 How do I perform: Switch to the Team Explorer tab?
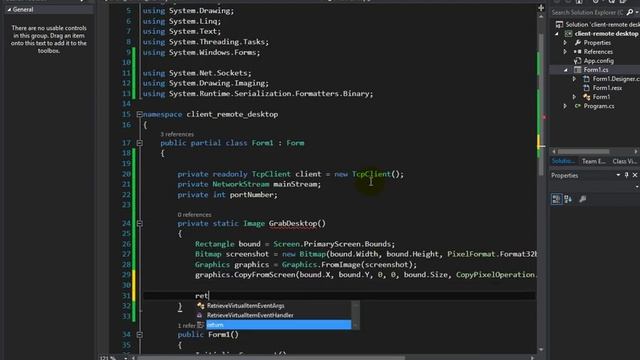pyautogui.click(x=593, y=161)
